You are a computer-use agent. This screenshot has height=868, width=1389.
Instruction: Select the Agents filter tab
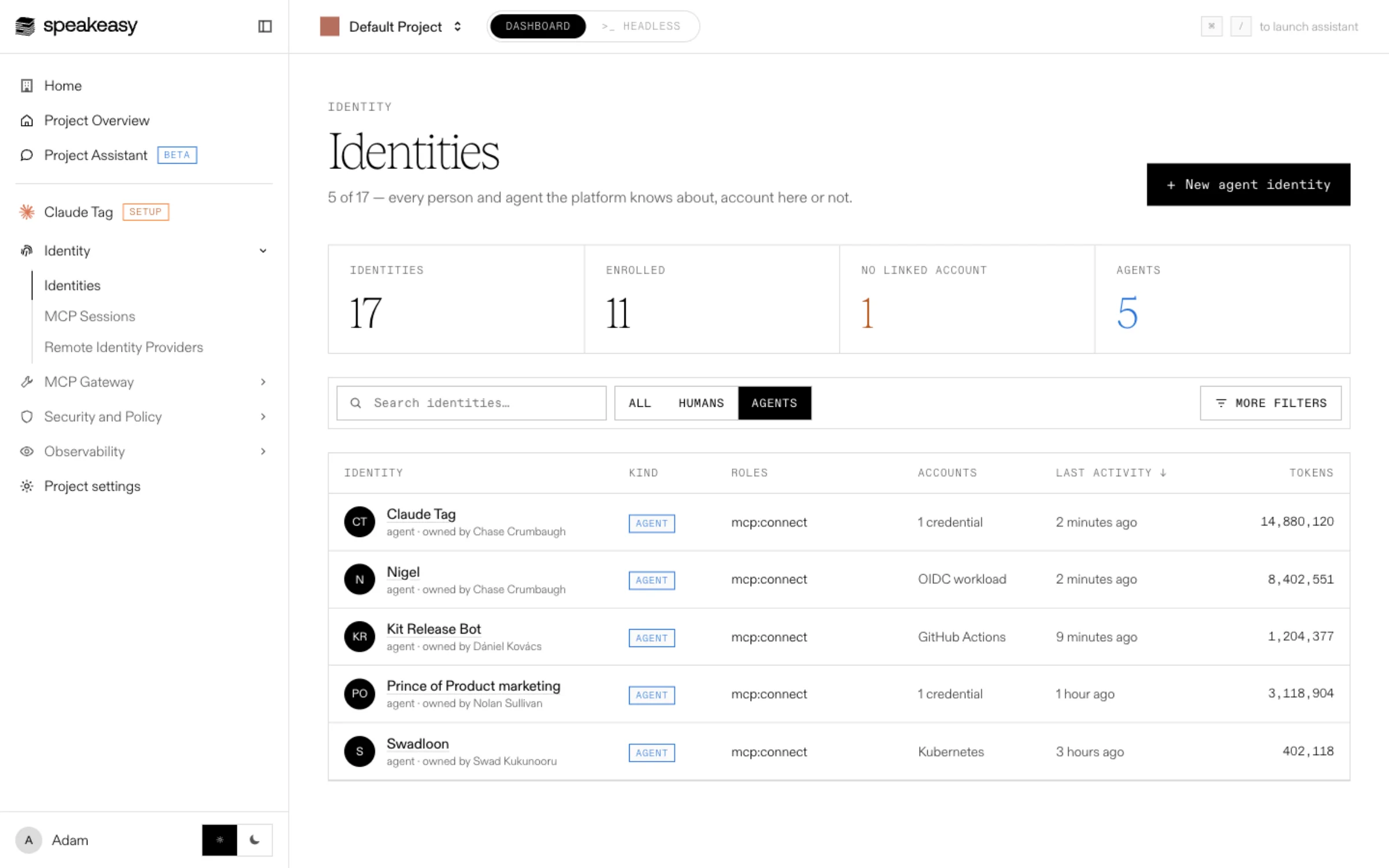(774, 403)
